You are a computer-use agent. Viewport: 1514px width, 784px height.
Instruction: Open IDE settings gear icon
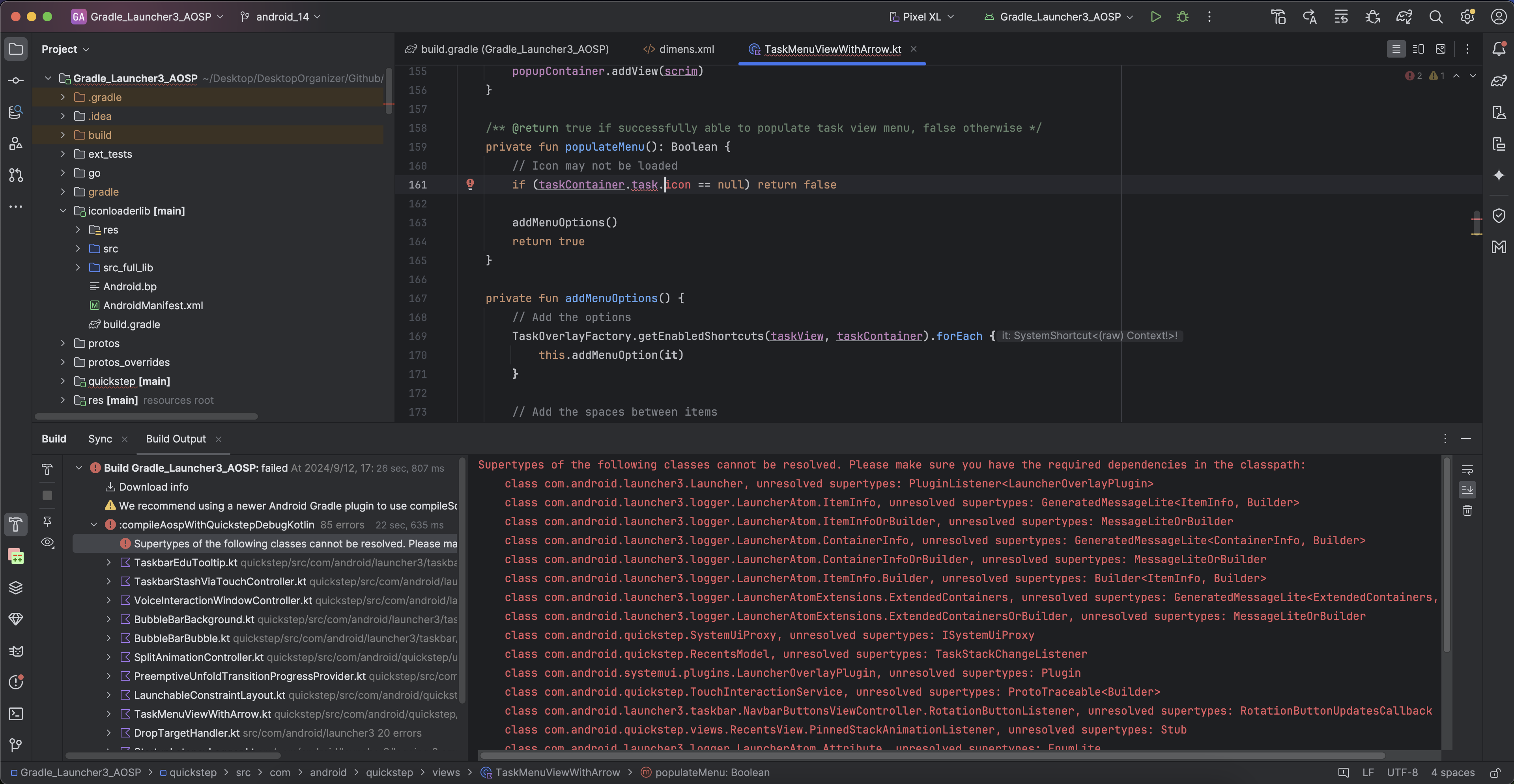[x=1467, y=17]
